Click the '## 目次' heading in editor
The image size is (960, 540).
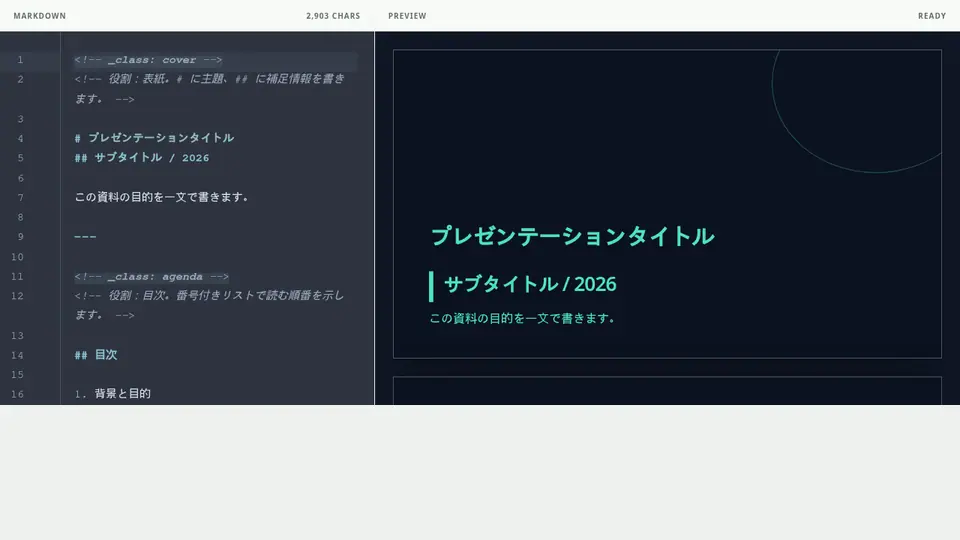(96, 355)
